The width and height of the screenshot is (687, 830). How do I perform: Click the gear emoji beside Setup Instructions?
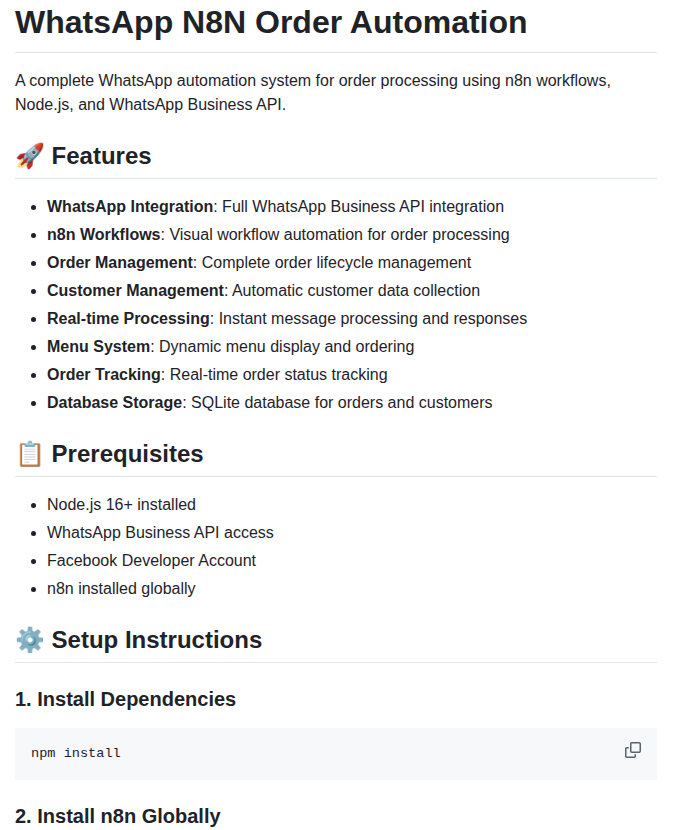30,640
